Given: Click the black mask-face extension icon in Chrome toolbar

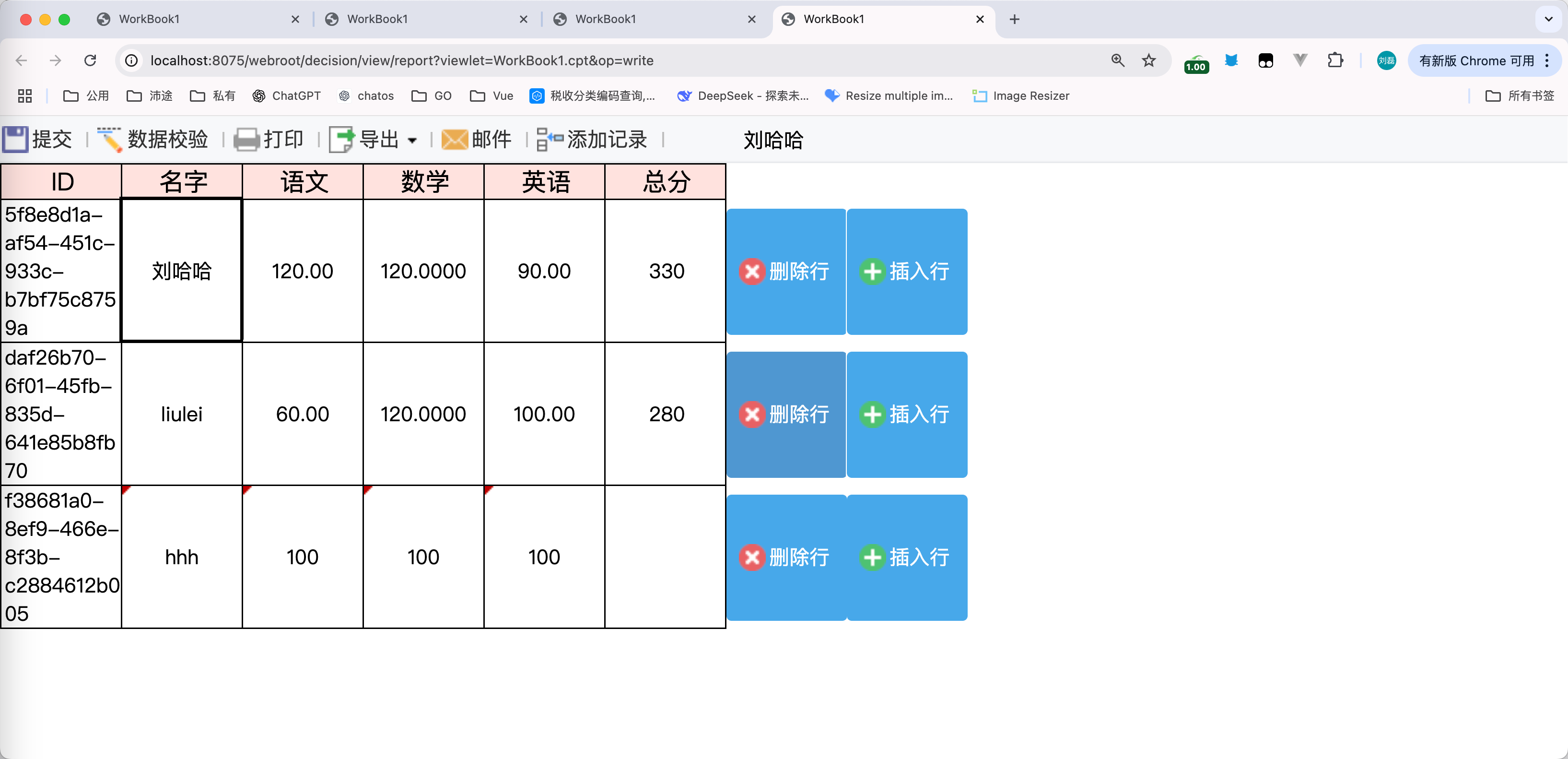Looking at the screenshot, I should coord(1265,60).
